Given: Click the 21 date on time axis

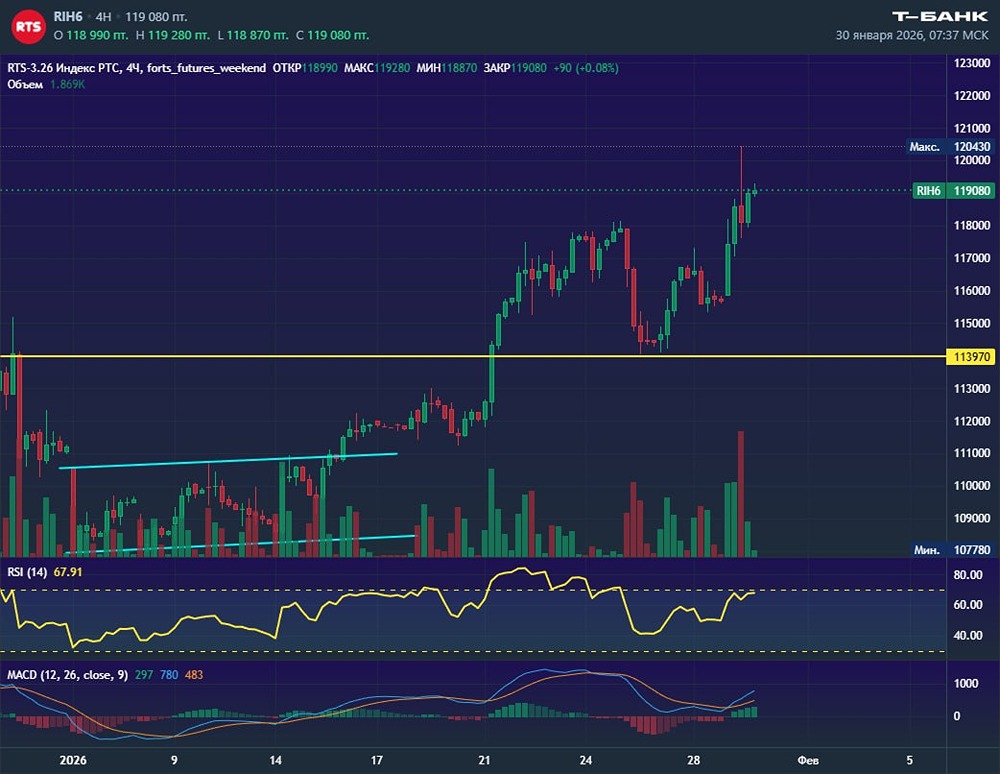Looking at the screenshot, I should [485, 760].
